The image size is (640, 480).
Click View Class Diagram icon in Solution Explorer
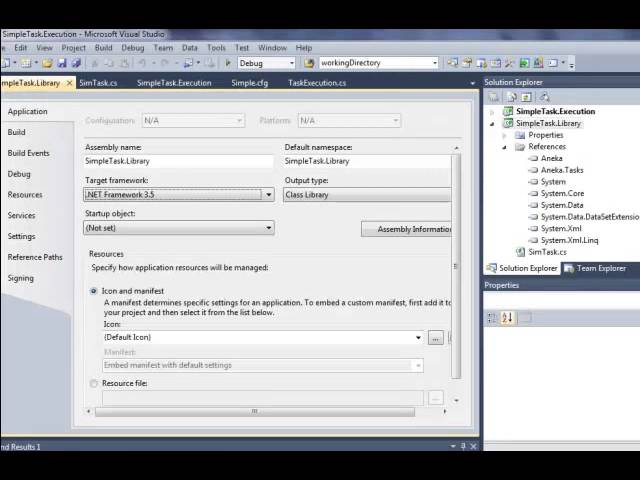(x=544, y=97)
